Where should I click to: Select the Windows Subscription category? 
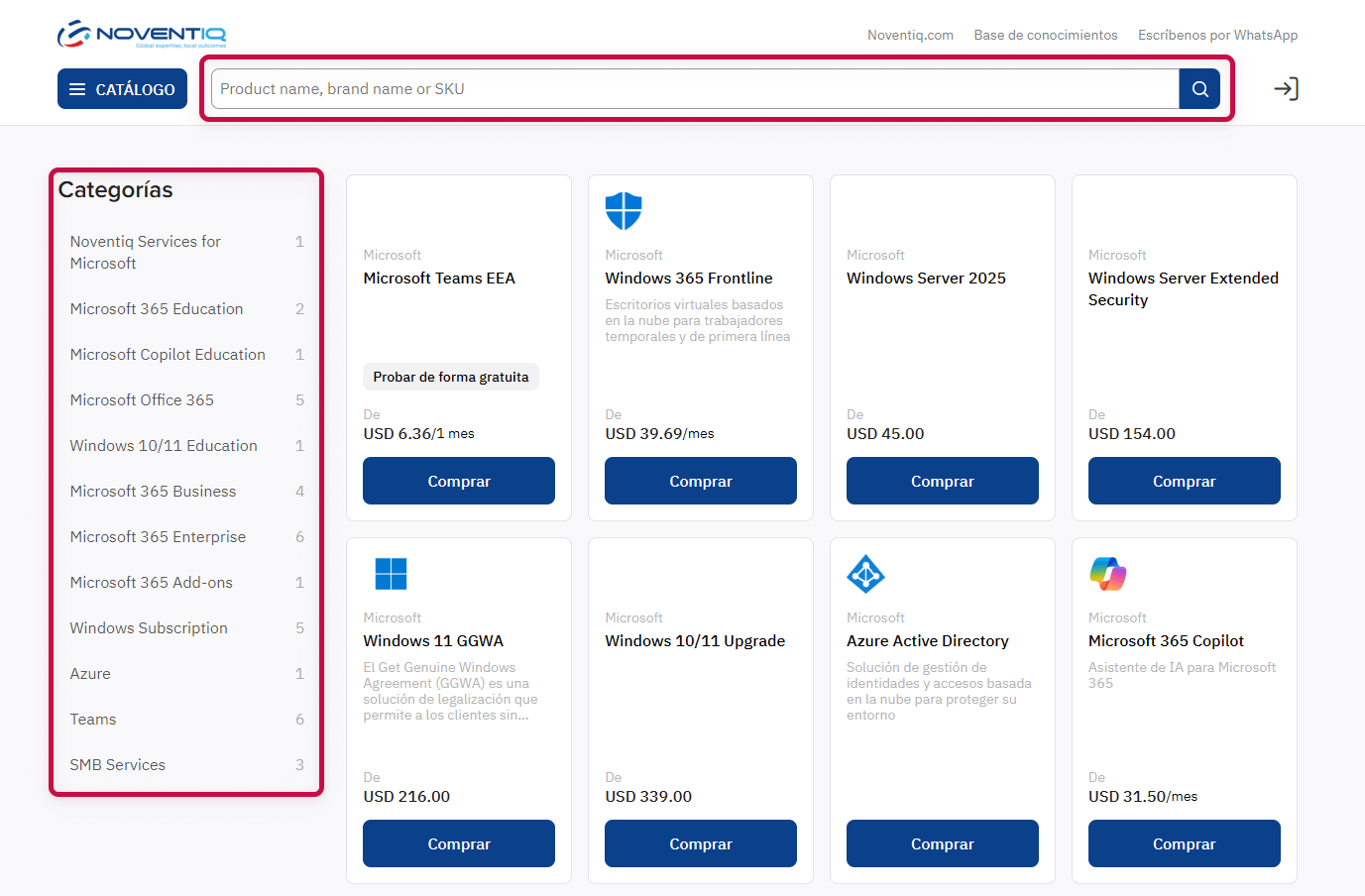click(149, 628)
